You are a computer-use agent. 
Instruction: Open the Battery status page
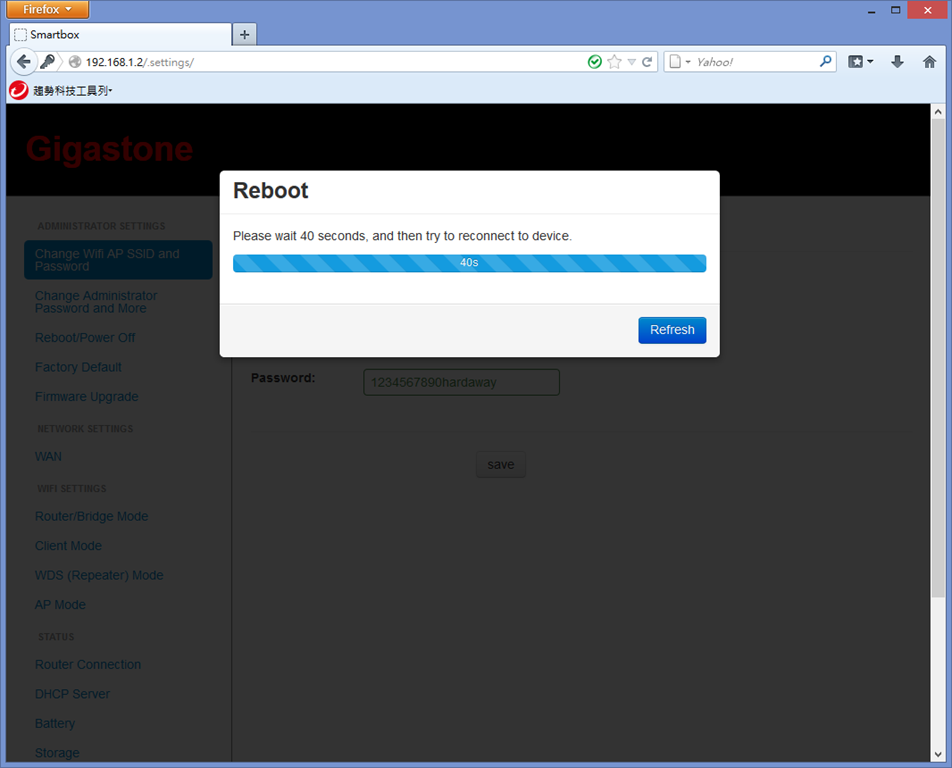[55, 724]
